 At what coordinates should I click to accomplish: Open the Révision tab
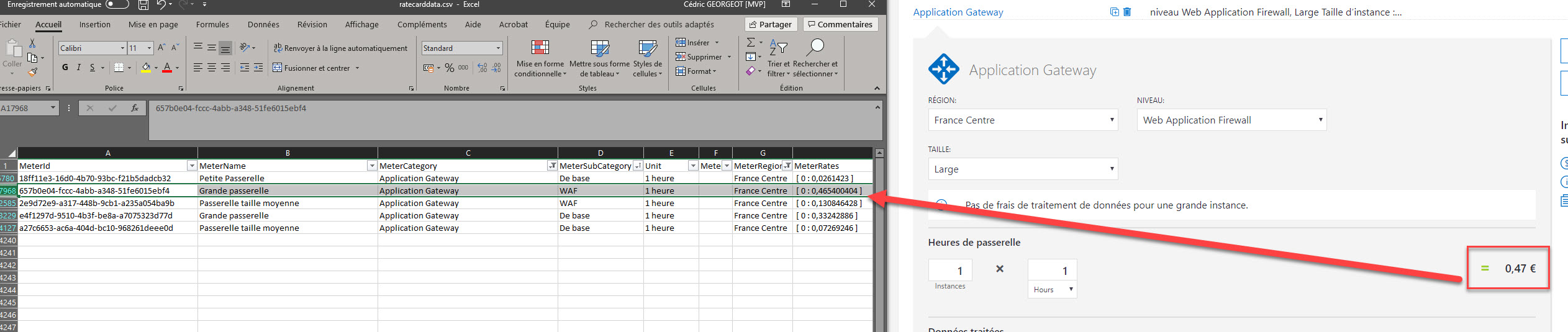click(312, 24)
